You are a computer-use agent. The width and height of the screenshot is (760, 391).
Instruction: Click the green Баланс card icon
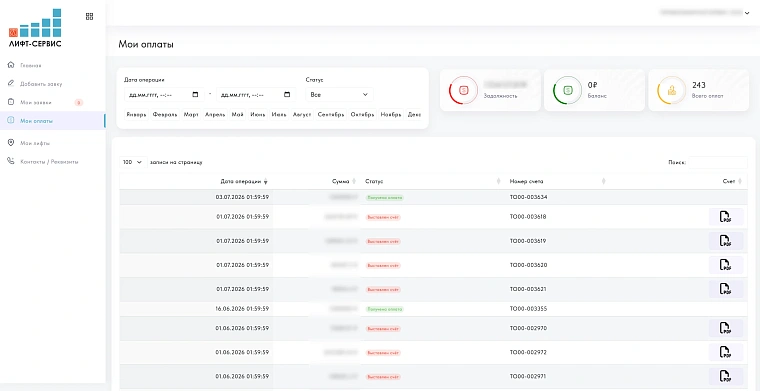point(567,90)
